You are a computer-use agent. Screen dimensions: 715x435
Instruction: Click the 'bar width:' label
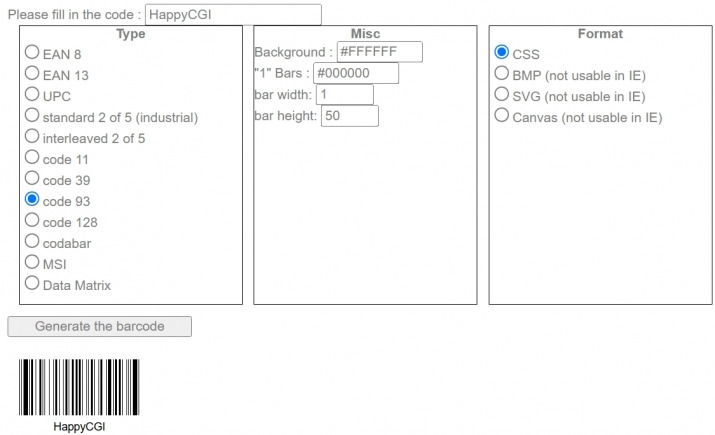pos(283,94)
